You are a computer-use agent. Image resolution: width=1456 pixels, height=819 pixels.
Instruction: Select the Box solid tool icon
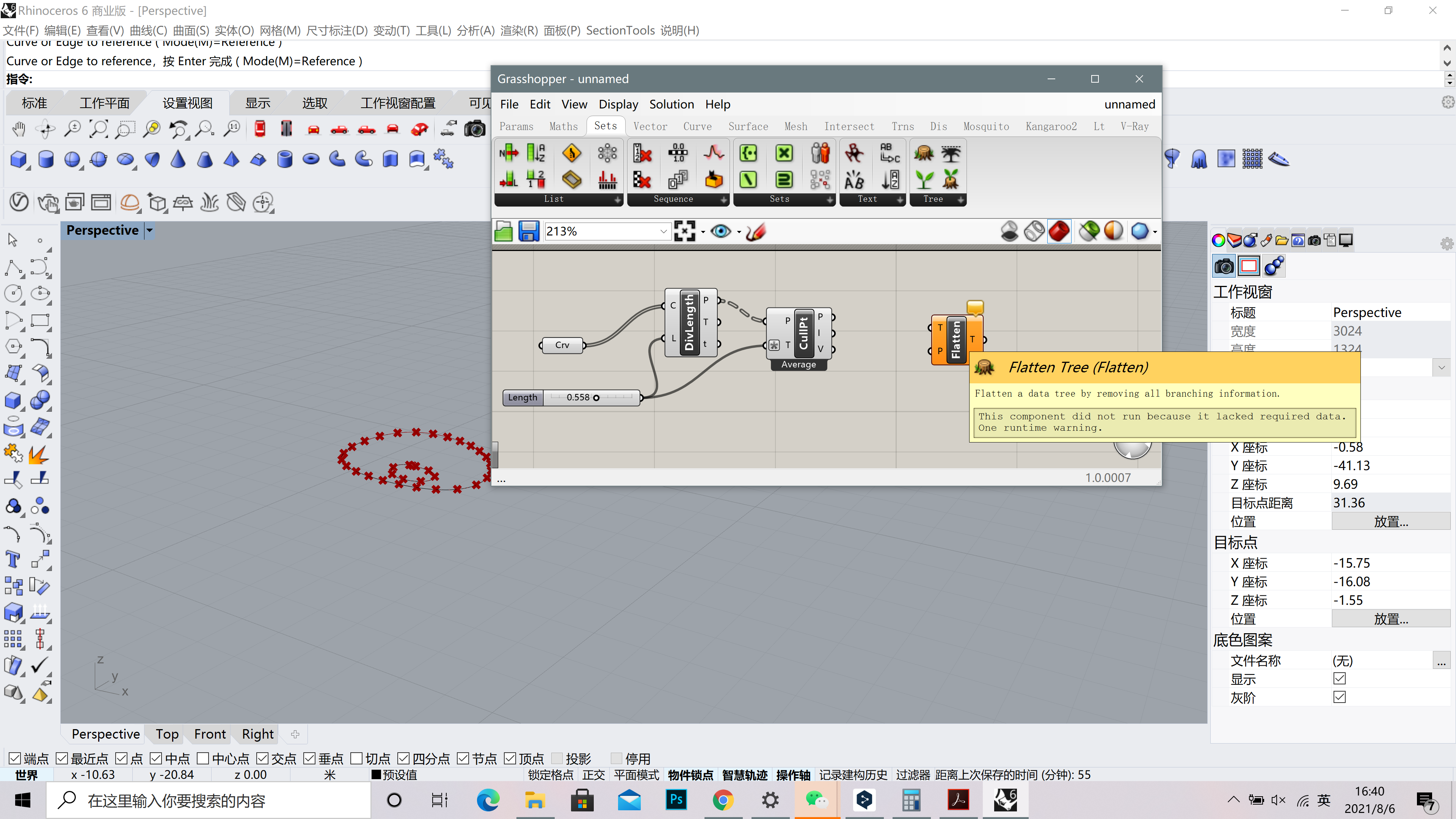point(19,159)
